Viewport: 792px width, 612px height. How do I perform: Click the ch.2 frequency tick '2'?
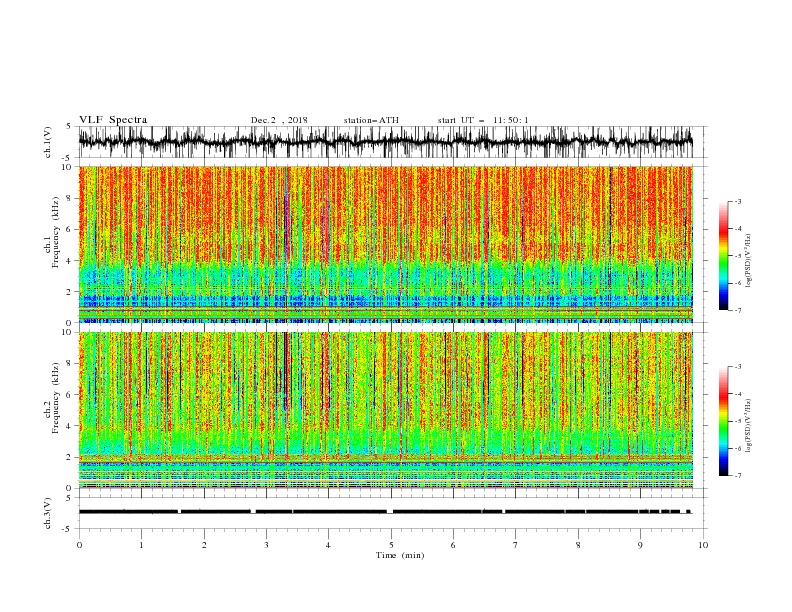(69, 457)
